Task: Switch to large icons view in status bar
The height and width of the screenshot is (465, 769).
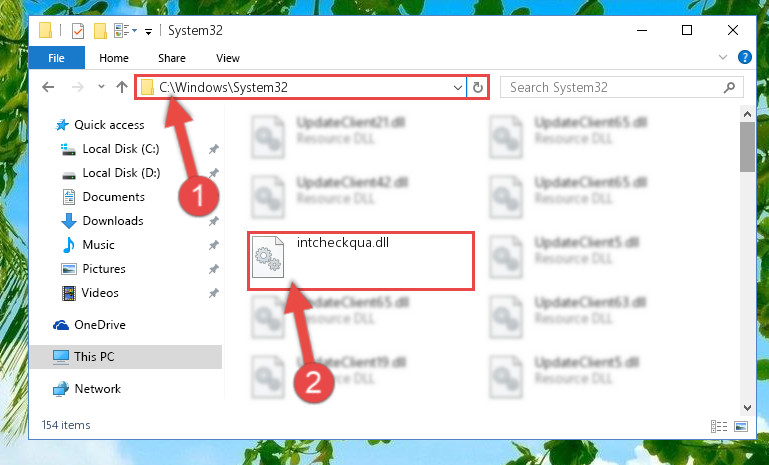Action: [741, 426]
